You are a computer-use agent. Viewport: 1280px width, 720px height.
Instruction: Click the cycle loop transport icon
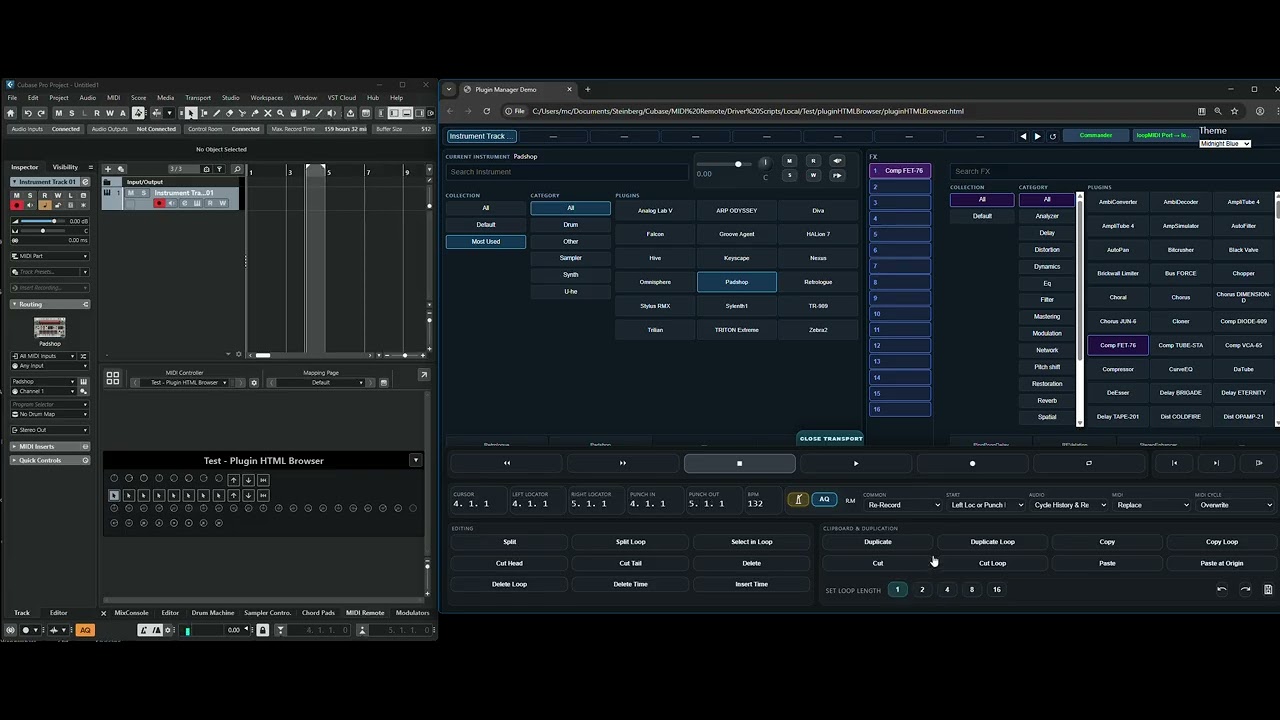tap(1088, 463)
